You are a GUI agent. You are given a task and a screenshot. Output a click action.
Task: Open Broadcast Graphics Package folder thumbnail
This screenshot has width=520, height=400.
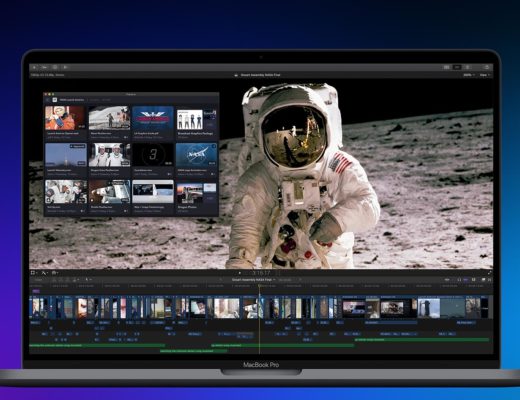pyautogui.click(x=197, y=119)
